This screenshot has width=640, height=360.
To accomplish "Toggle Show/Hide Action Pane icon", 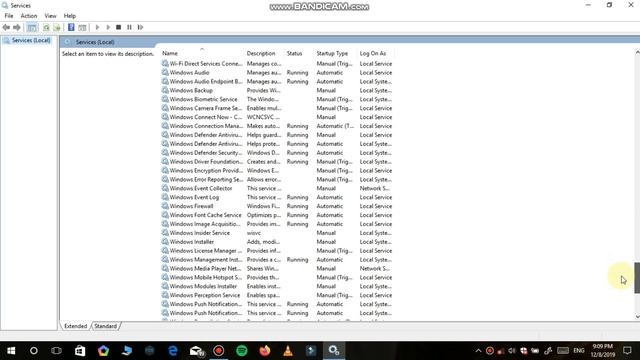I will pyautogui.click(x=82, y=27).
